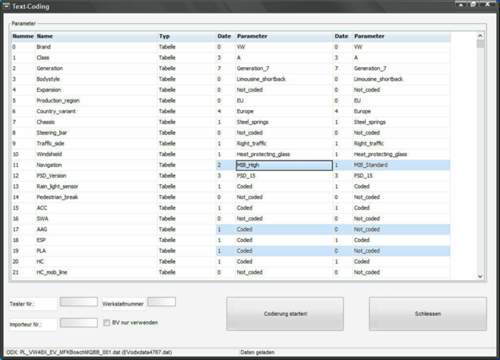Select the Chassis row name
500x360 pixels.
coord(46,122)
